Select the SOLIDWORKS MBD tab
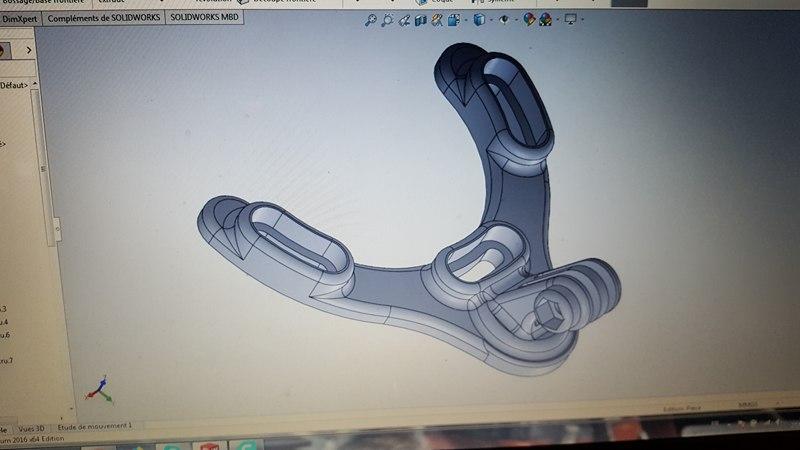The width and height of the screenshot is (800, 450). [x=204, y=17]
